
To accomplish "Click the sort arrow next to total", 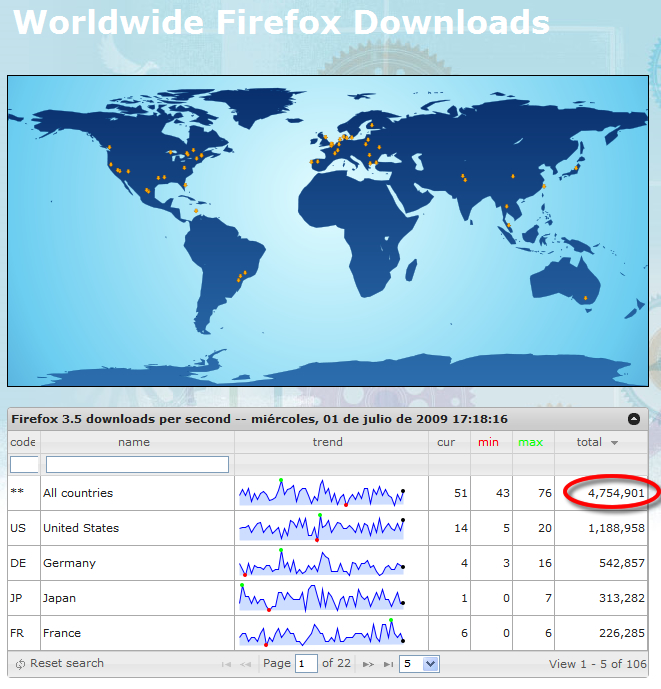I will 614,443.
